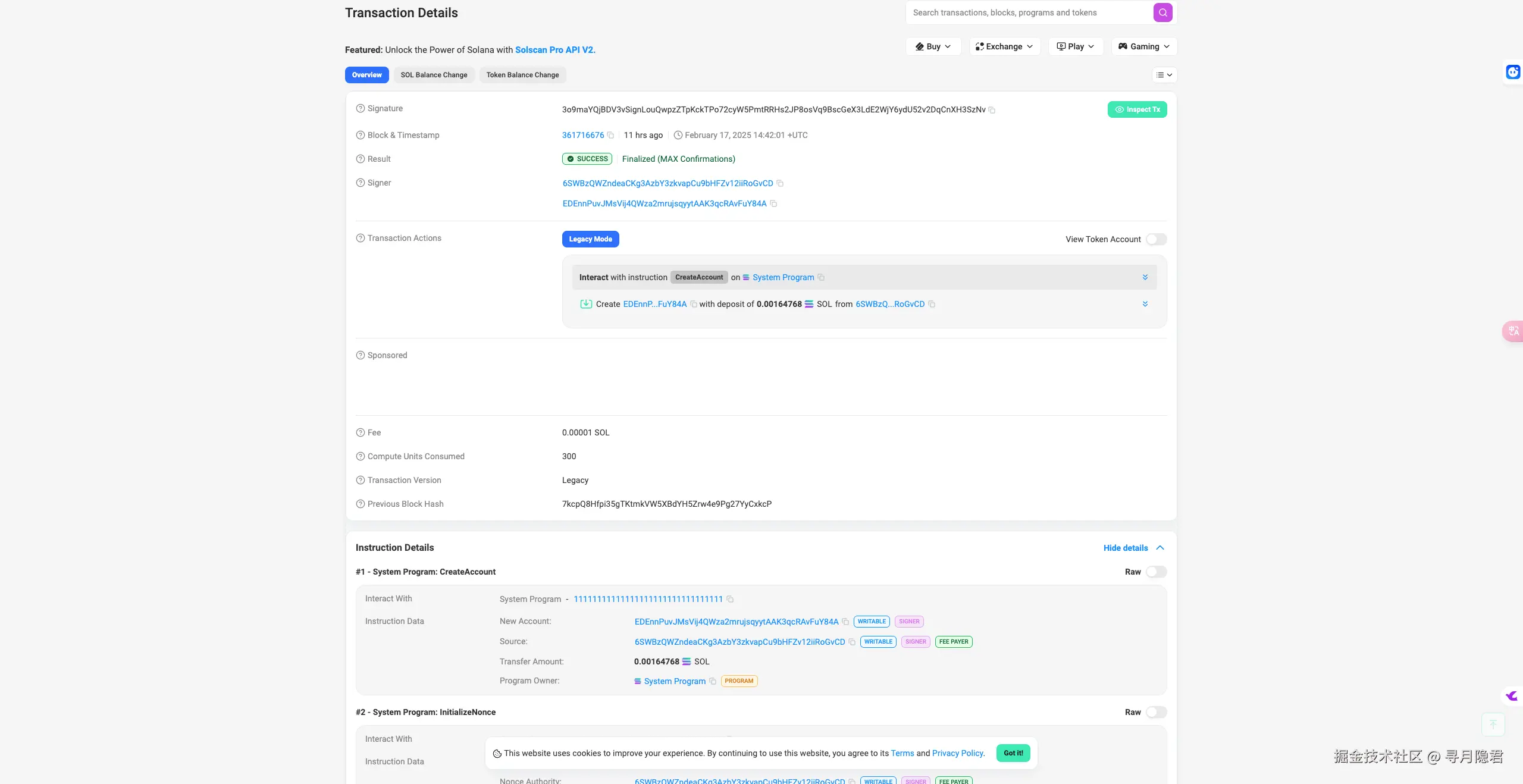The width and height of the screenshot is (1523, 784).
Task: Click the magenta search icon button
Action: (1162, 12)
